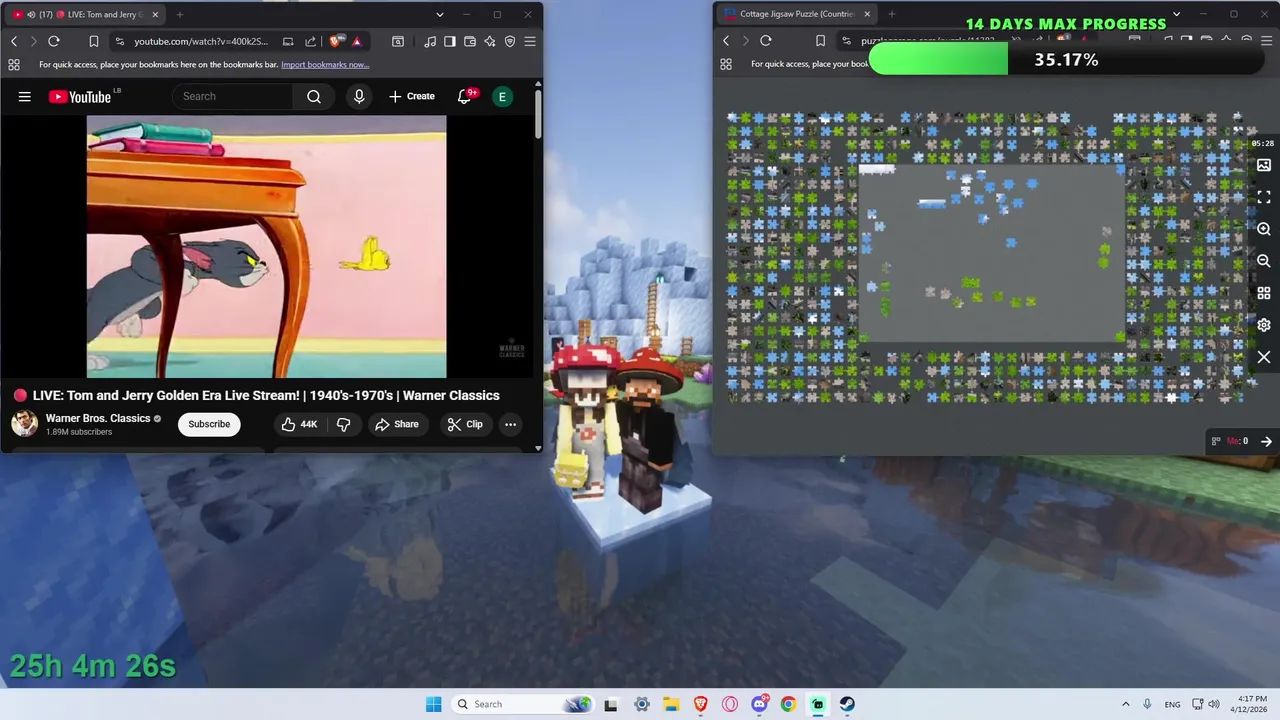Open the green E account avatar
Viewport: 1280px width, 720px height.
[x=502, y=96]
